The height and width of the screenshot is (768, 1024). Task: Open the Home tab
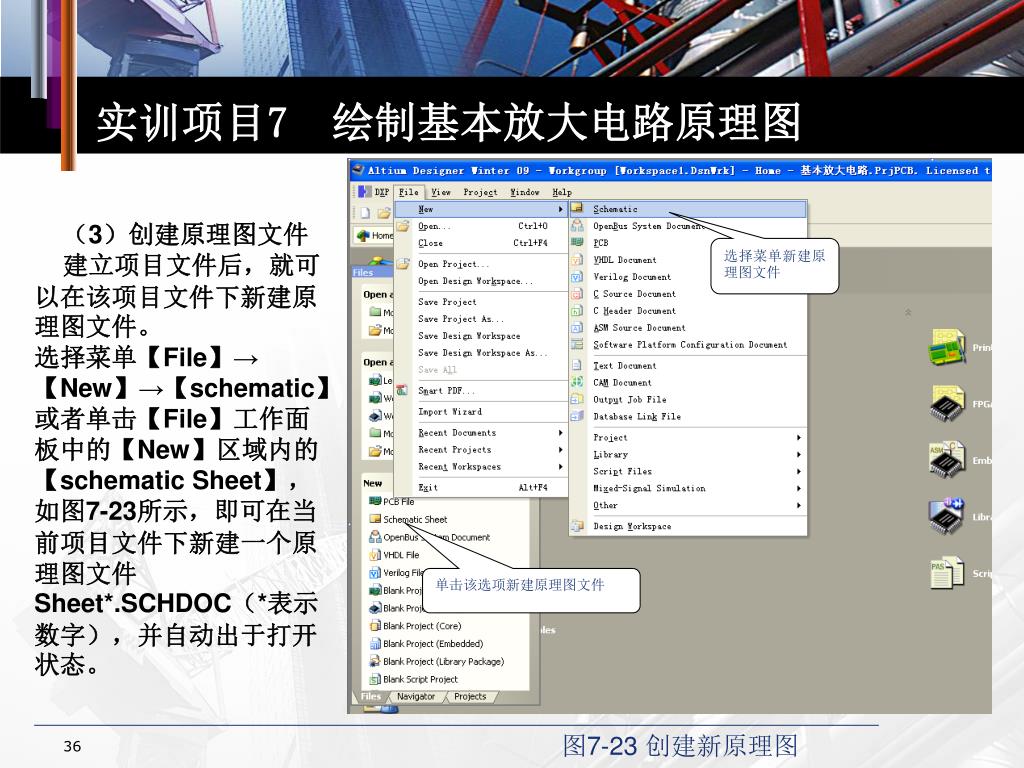click(x=374, y=235)
